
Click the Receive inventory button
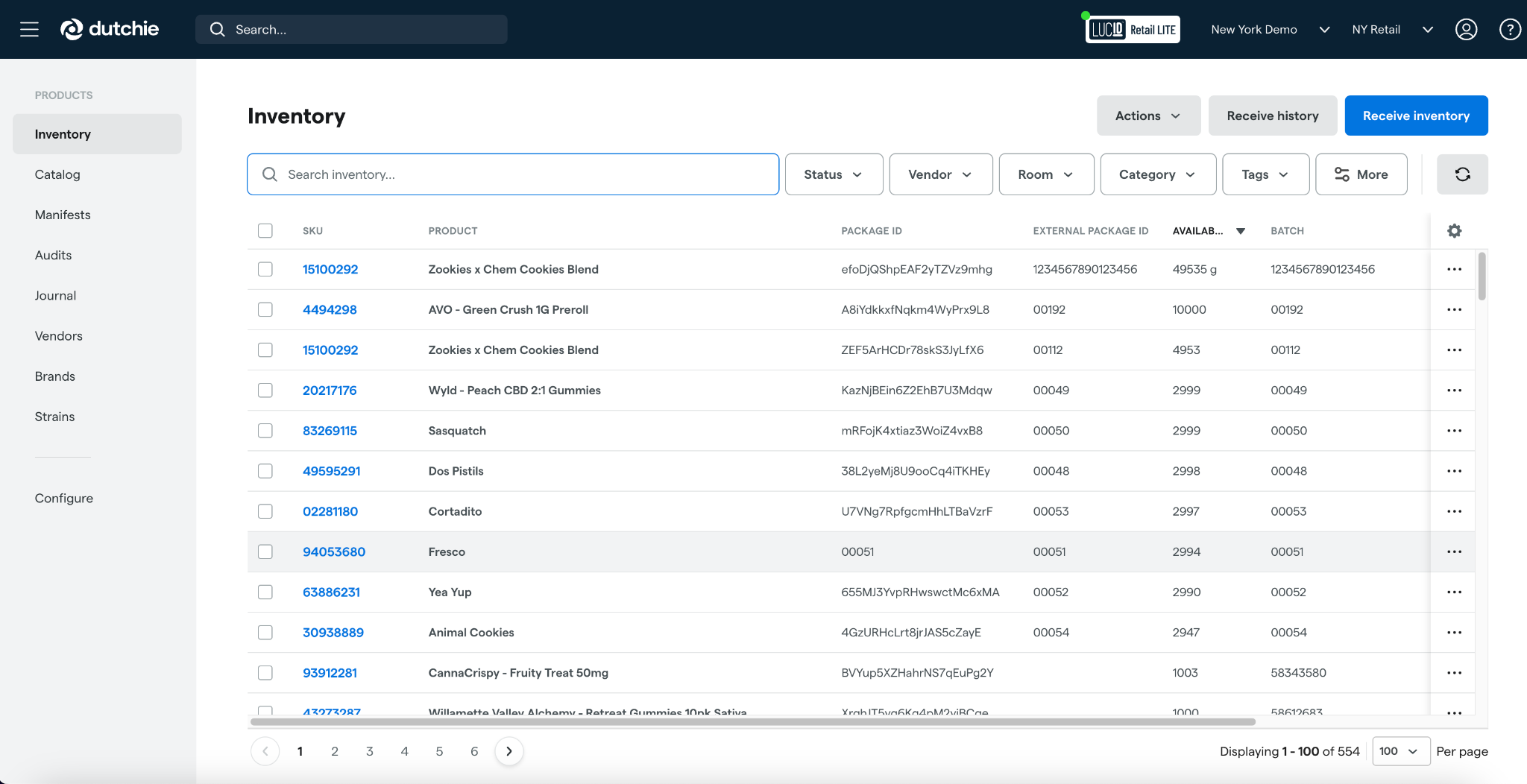coord(1415,116)
